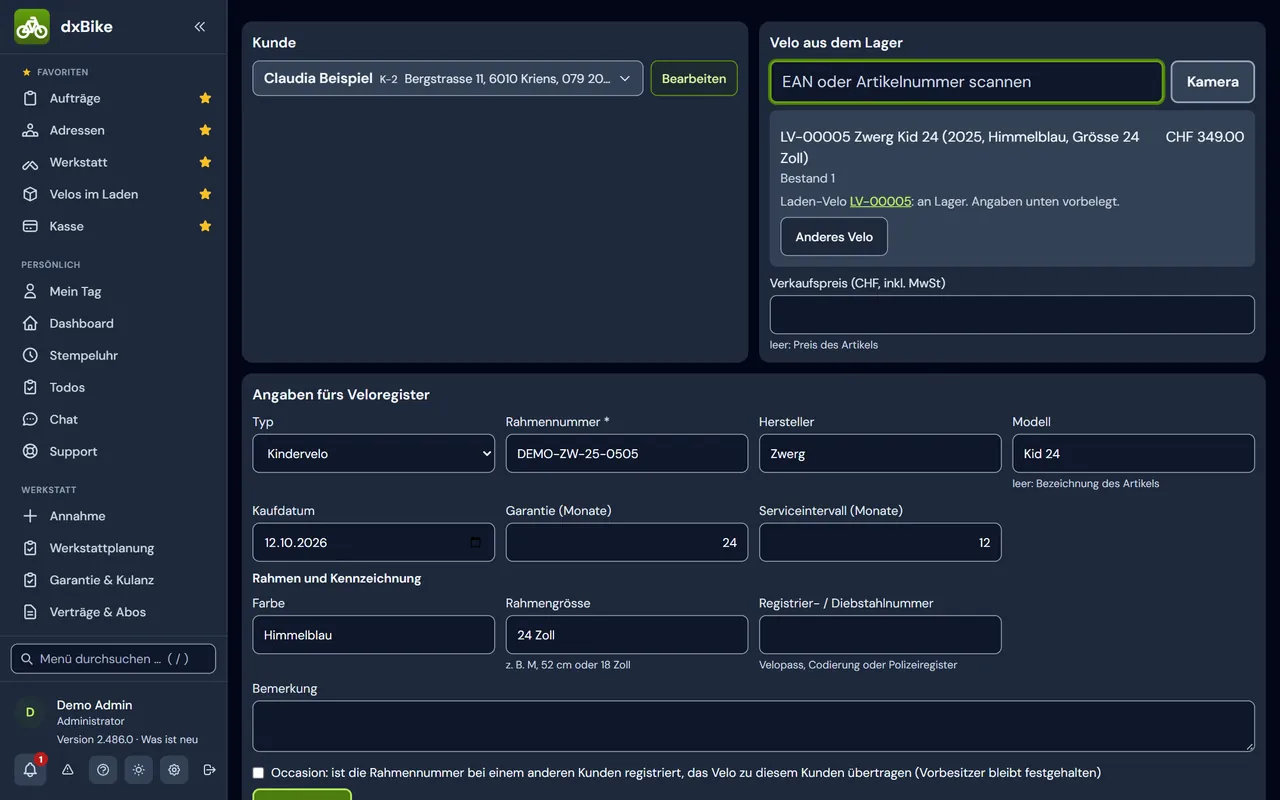
Task: Open the notifications bell
Action: point(30,770)
